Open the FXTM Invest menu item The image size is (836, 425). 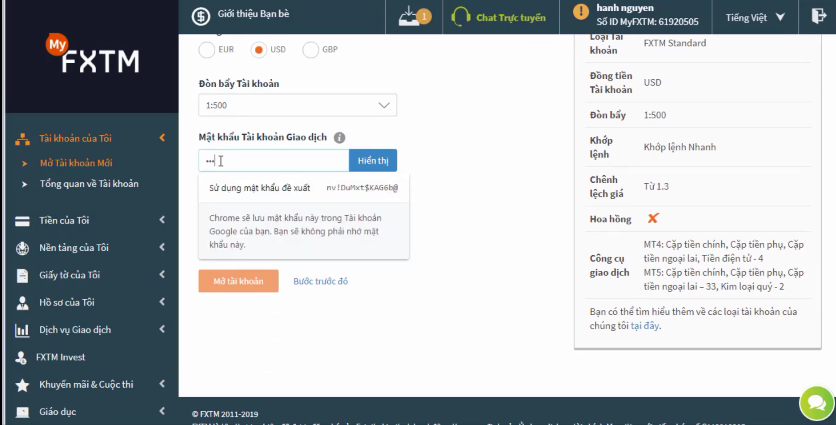pos(60,357)
